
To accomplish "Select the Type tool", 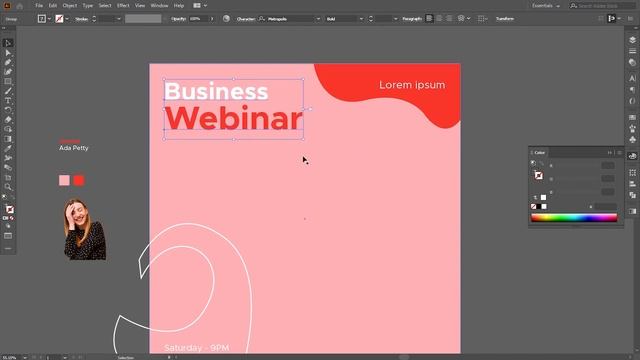I will (x=8, y=100).
